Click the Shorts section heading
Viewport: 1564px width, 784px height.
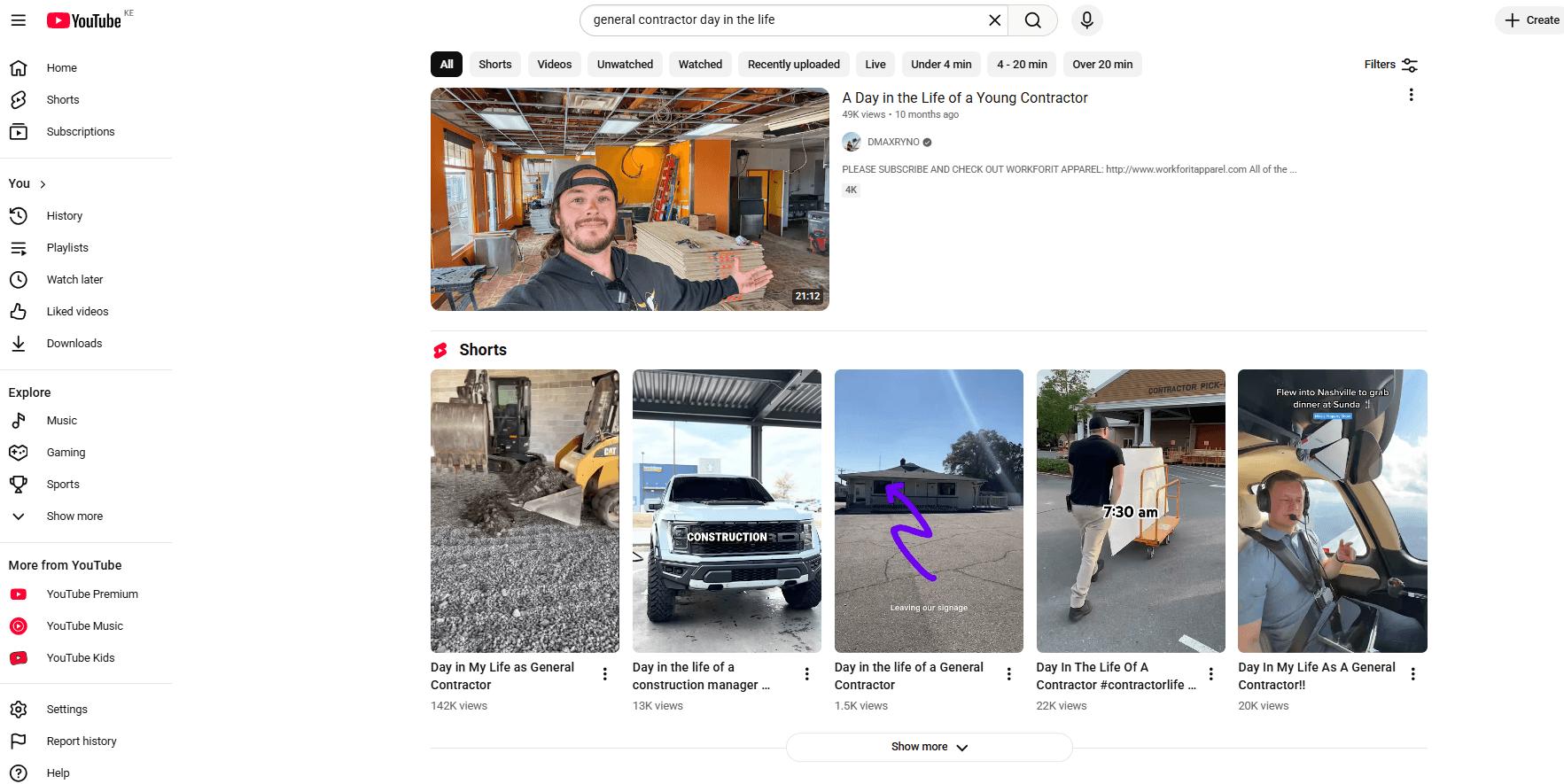[x=483, y=351]
